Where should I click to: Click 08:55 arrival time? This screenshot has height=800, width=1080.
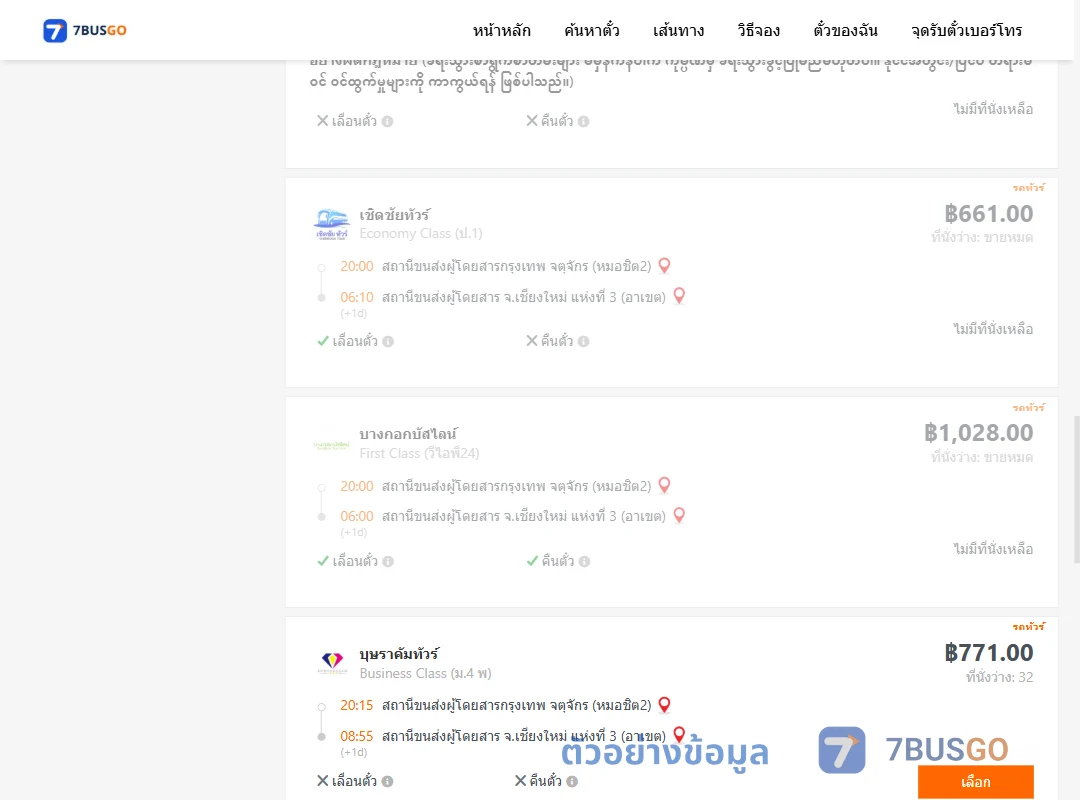[357, 736]
